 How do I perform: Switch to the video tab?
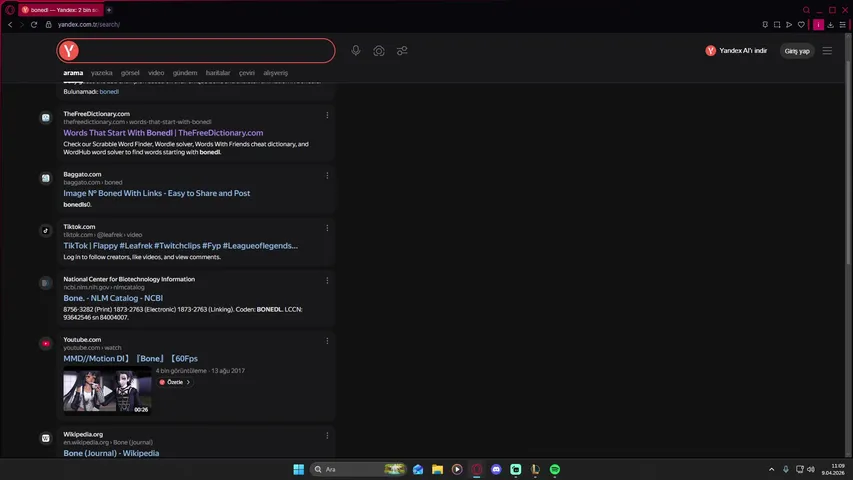tap(156, 73)
